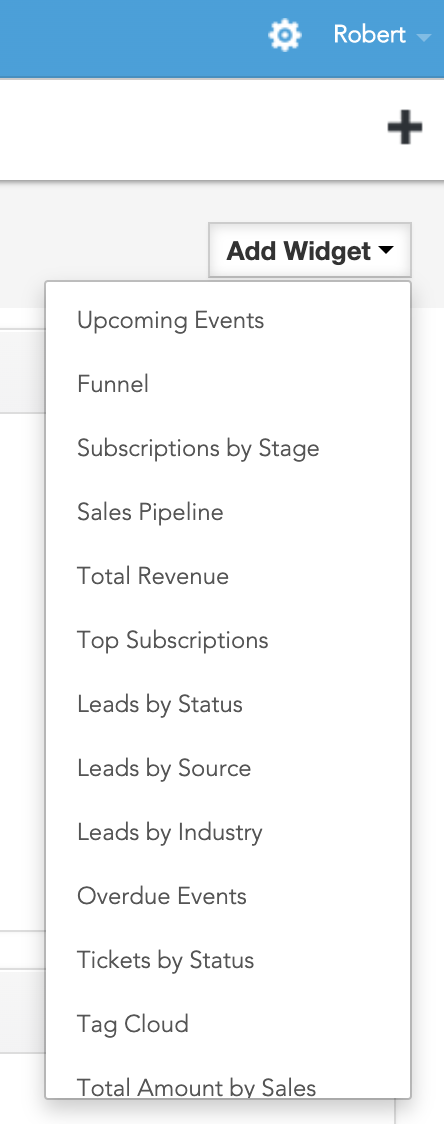Choose Total Amount by Sales option
This screenshot has height=1124, width=444.
[x=197, y=1088]
